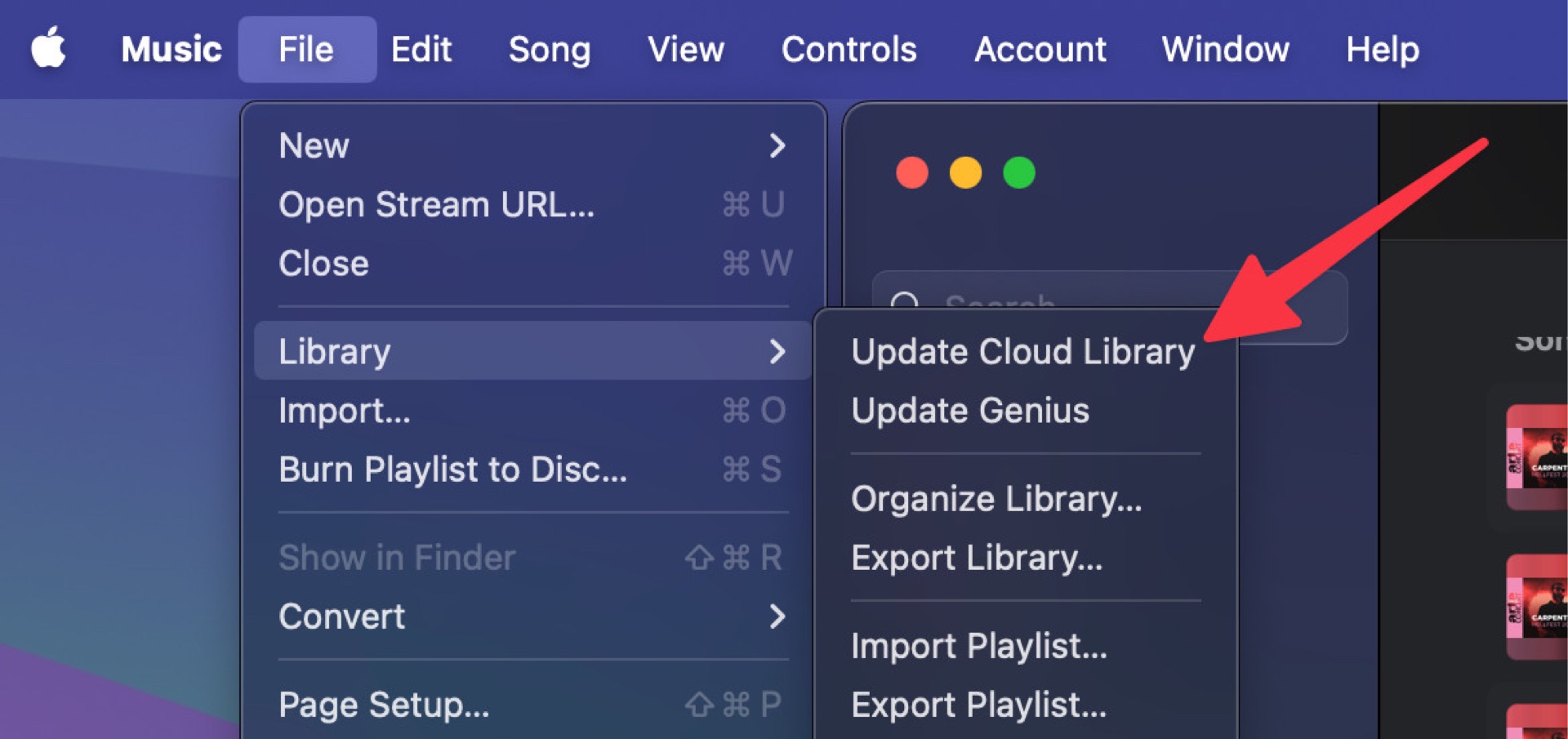Open the Account menu
The width and height of the screenshot is (1568, 739).
pos(1040,49)
